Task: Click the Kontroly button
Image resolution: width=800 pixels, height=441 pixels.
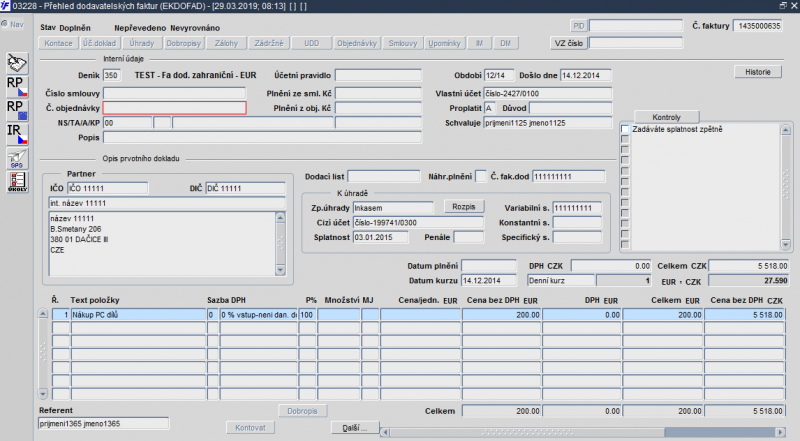Action: pyautogui.click(x=666, y=117)
